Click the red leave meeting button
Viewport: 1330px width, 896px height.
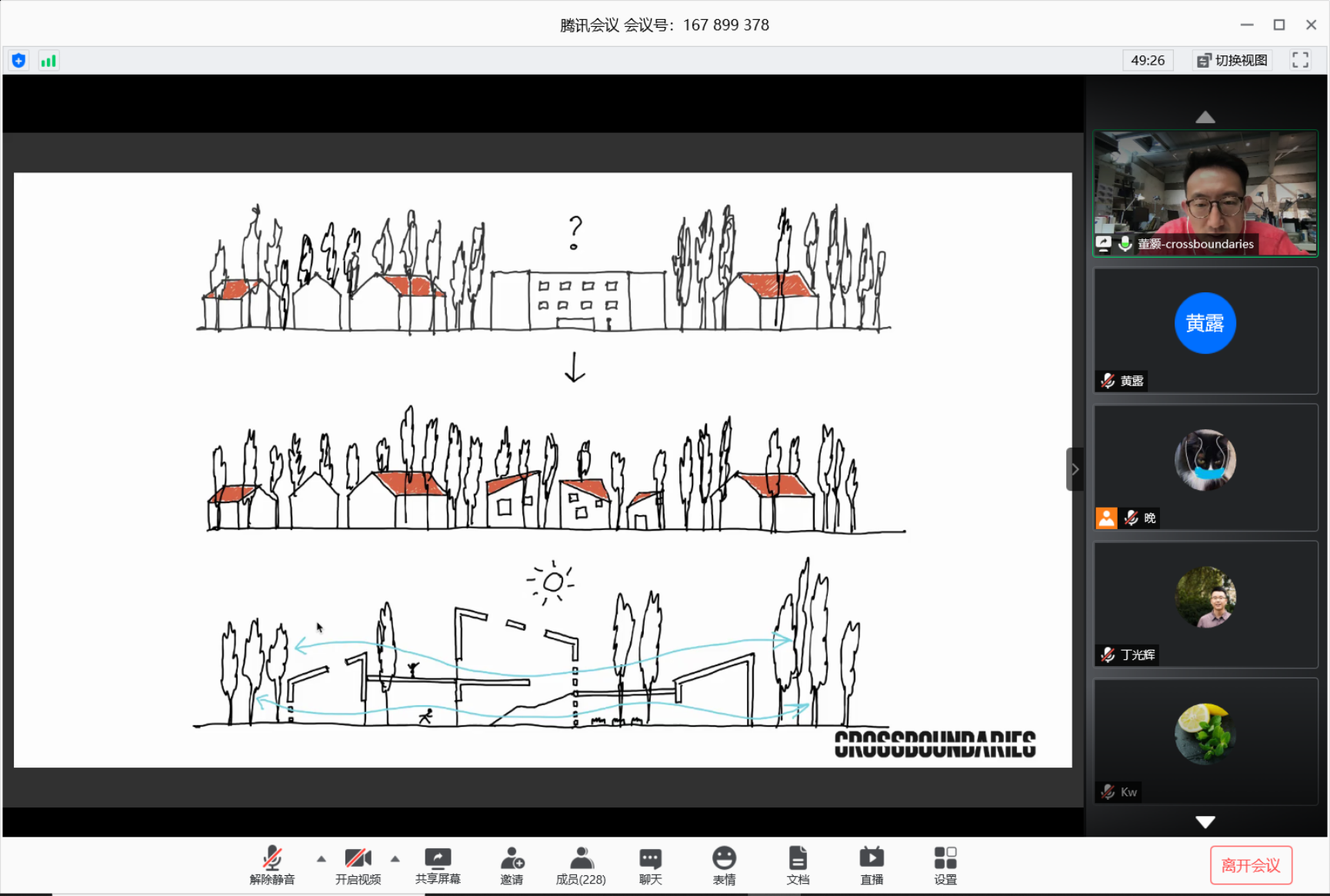point(1251,865)
